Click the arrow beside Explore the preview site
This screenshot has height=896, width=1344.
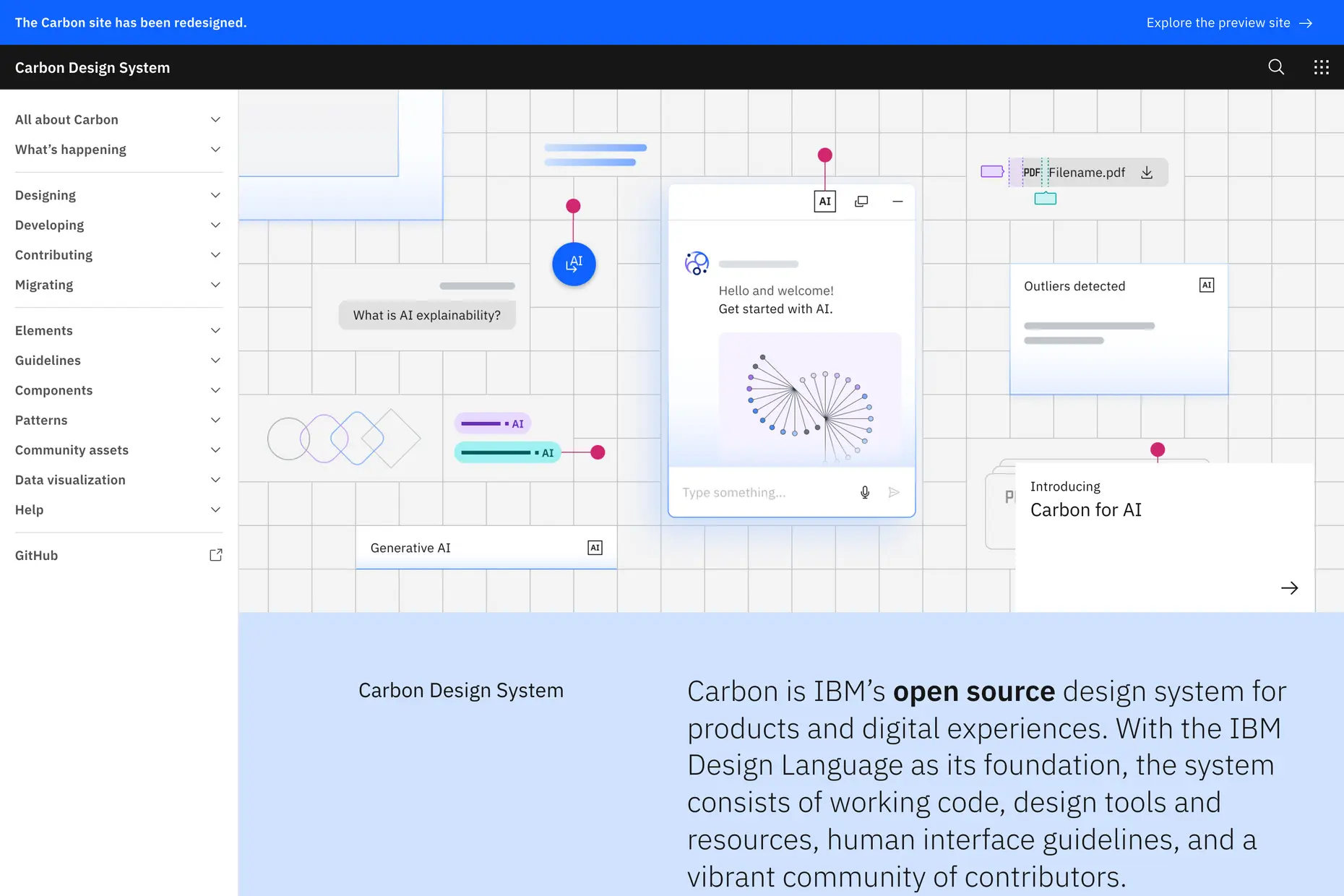[1306, 23]
